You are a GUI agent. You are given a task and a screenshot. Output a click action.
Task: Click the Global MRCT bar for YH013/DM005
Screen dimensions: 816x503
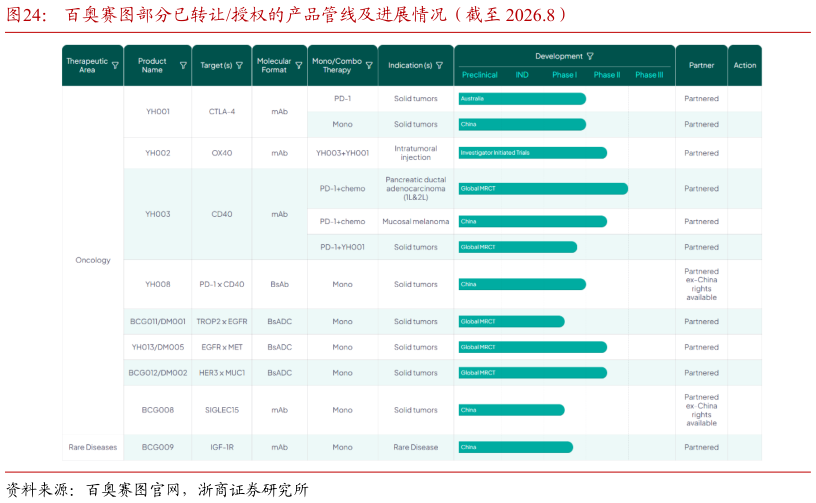click(x=532, y=347)
